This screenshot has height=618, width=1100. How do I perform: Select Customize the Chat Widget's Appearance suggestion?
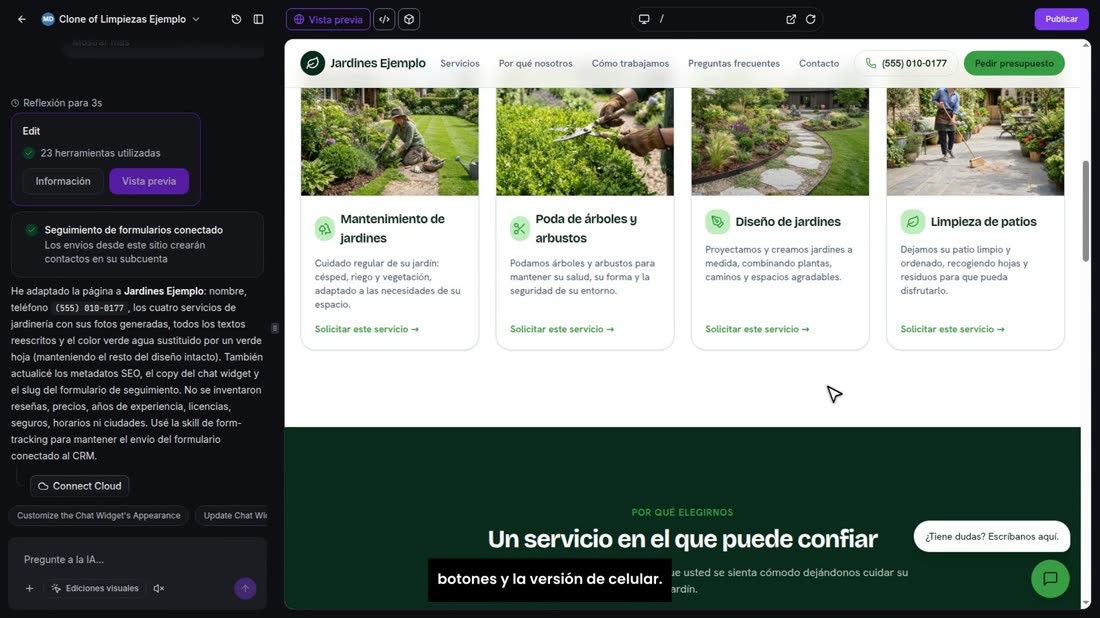click(98, 516)
